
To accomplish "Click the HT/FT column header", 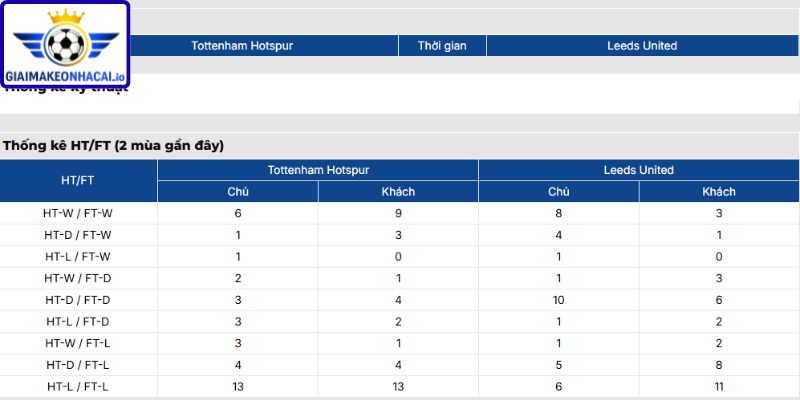I will [78, 181].
